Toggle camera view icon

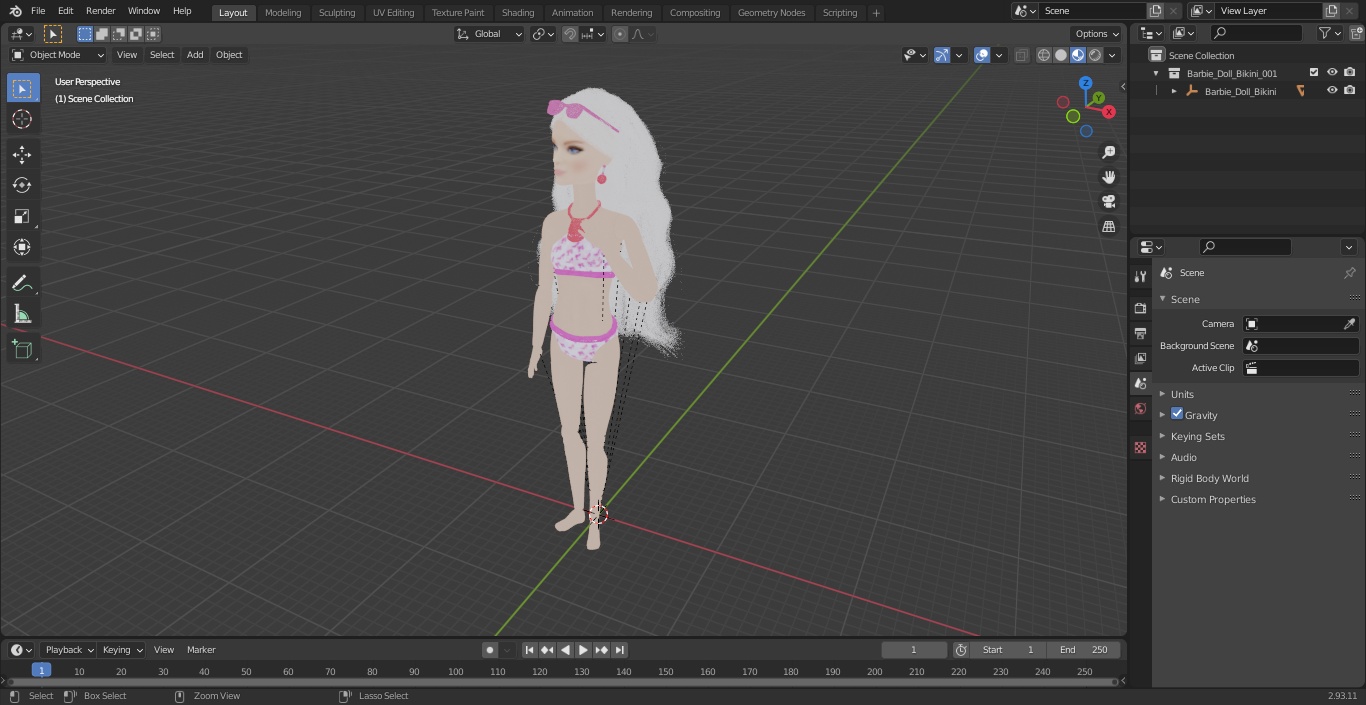pyautogui.click(x=1108, y=202)
